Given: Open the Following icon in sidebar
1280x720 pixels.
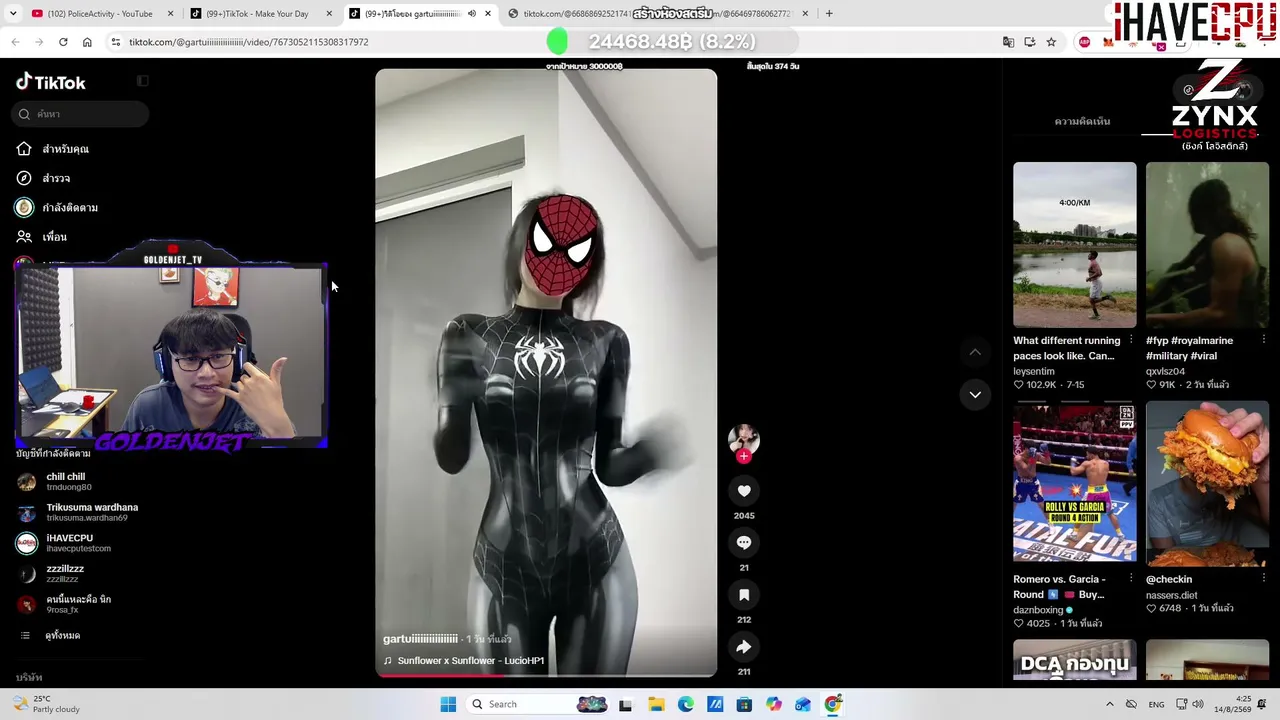Looking at the screenshot, I should 24,207.
